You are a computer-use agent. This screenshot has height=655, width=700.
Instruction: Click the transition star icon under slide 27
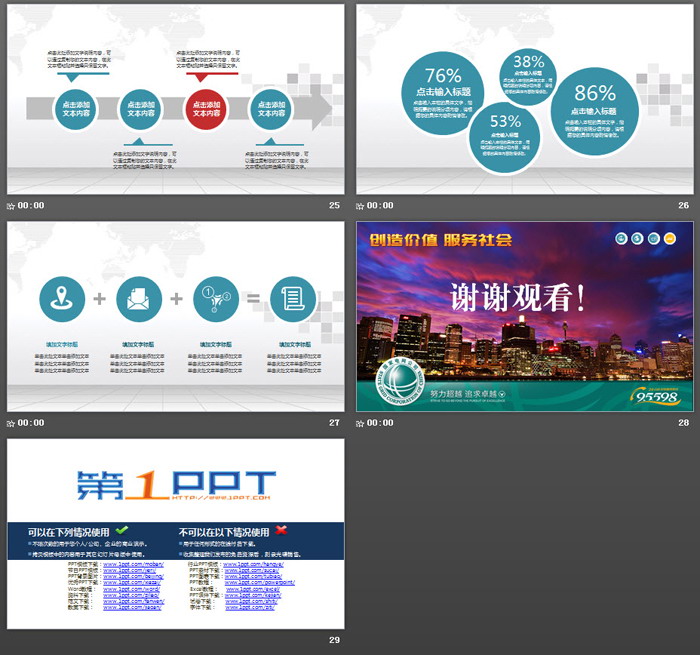pyautogui.click(x=12, y=423)
